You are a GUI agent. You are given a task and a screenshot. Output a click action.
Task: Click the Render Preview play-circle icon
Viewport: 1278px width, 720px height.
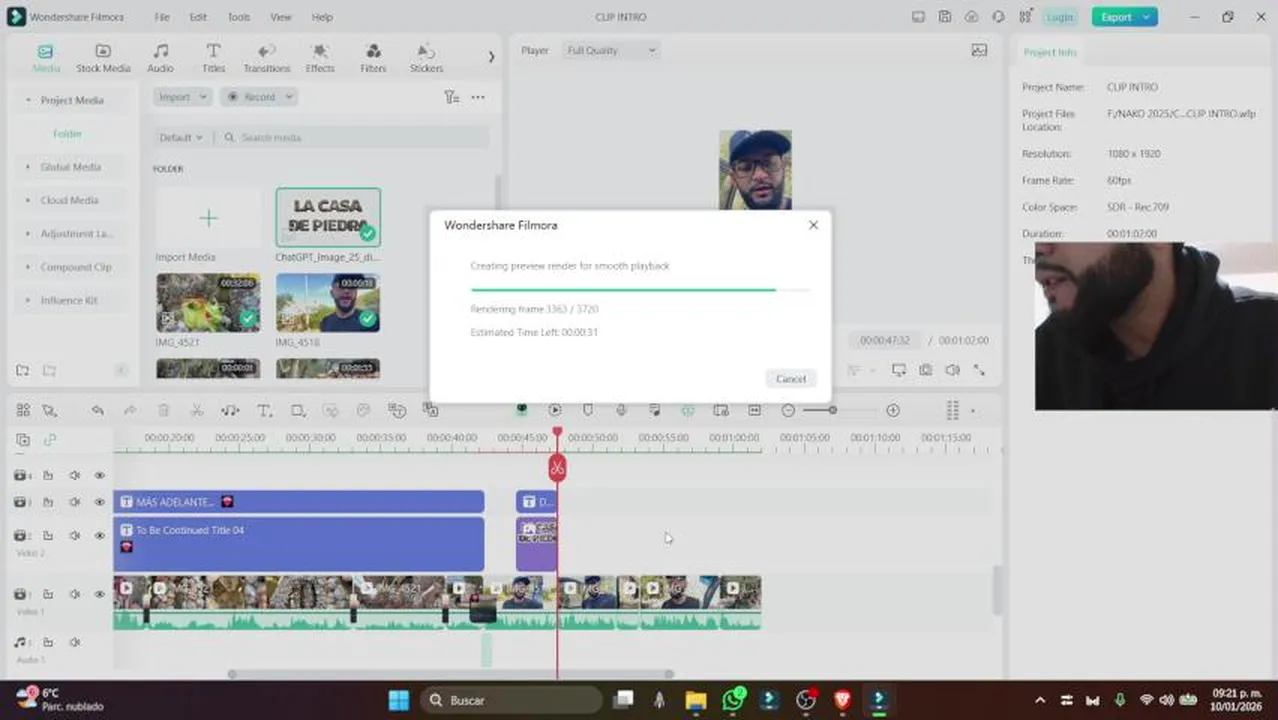(x=554, y=410)
